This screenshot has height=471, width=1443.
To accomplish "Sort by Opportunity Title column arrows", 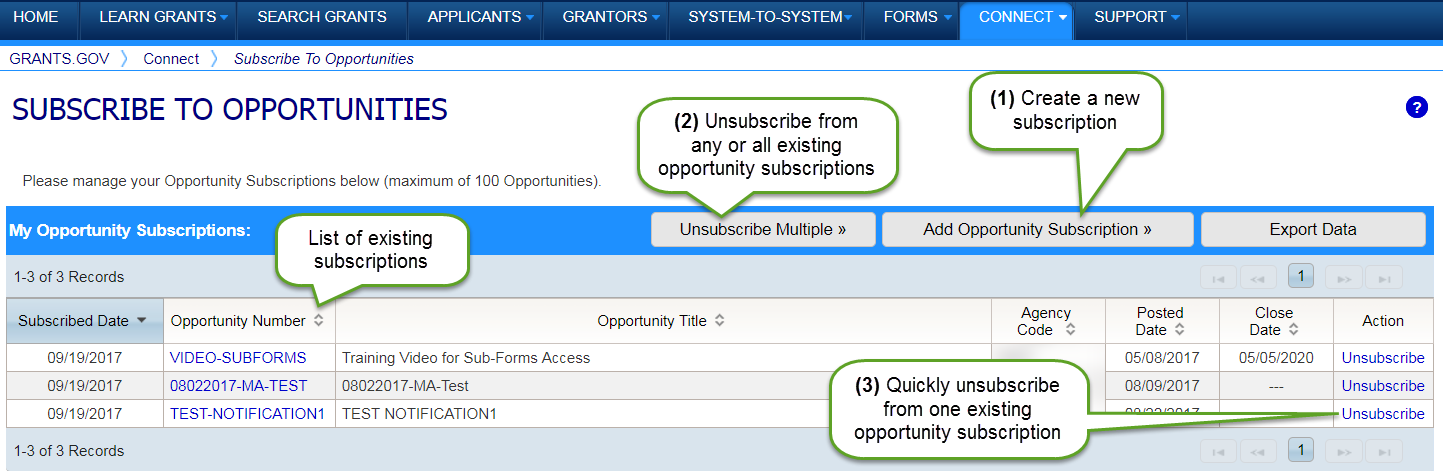I will tap(720, 321).
